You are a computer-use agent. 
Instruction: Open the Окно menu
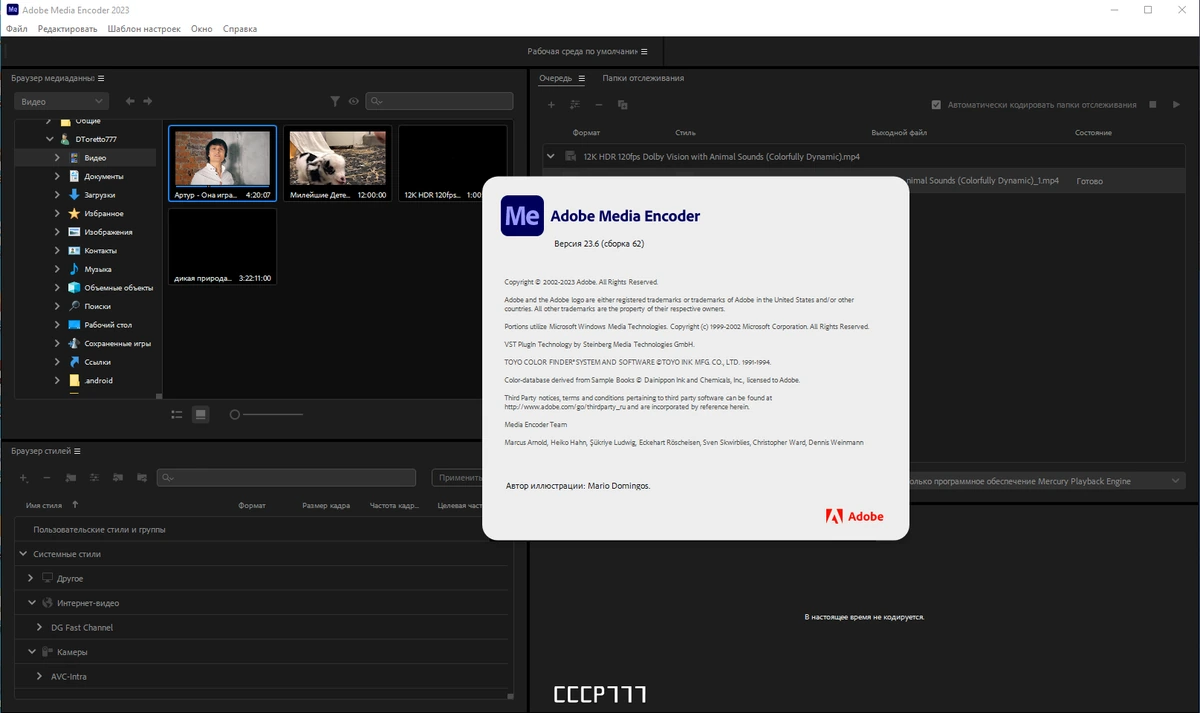pos(202,29)
